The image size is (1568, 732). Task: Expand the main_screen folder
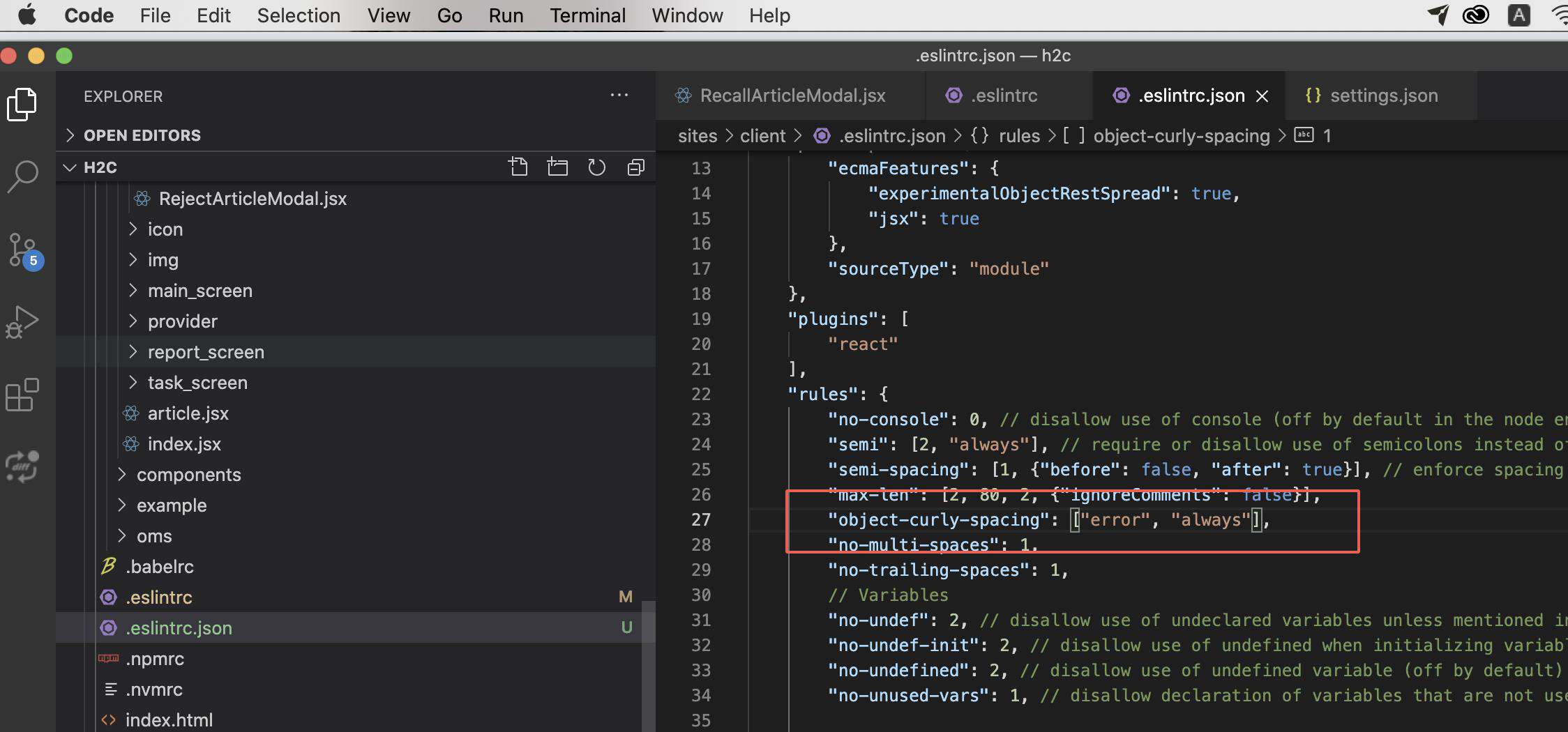200,291
